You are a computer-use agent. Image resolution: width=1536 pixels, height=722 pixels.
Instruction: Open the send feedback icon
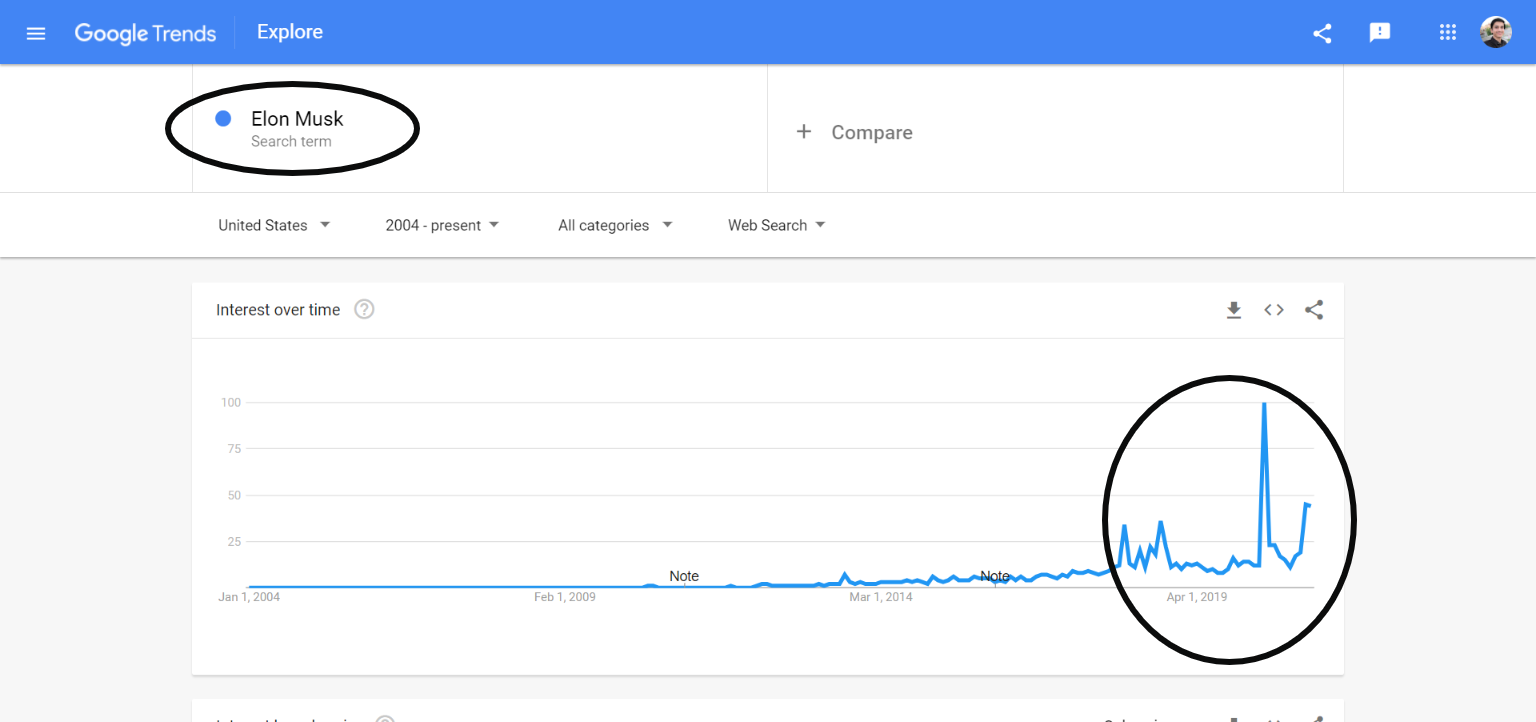[1380, 33]
